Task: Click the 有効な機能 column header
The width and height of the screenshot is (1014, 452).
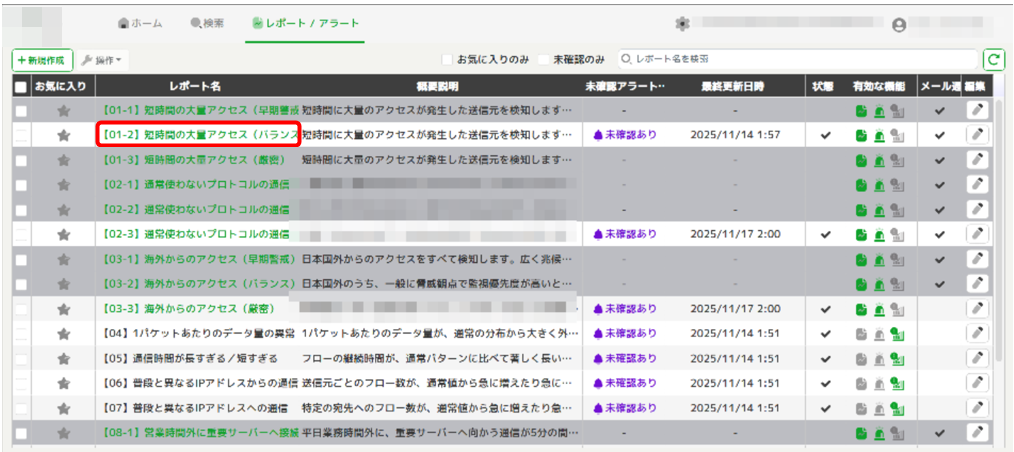Action: point(879,87)
